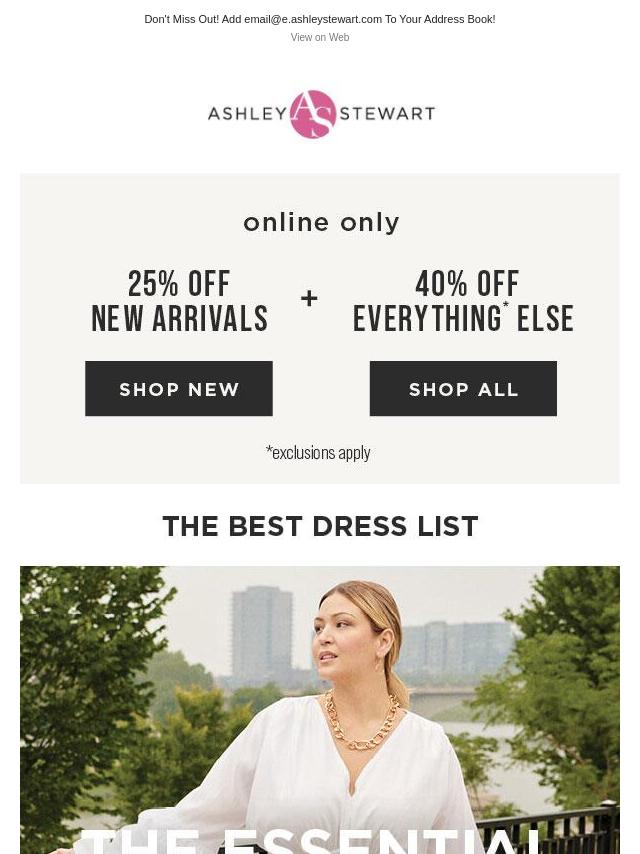Click the SHOP NEW button
The height and width of the screenshot is (854, 640).
point(179,388)
